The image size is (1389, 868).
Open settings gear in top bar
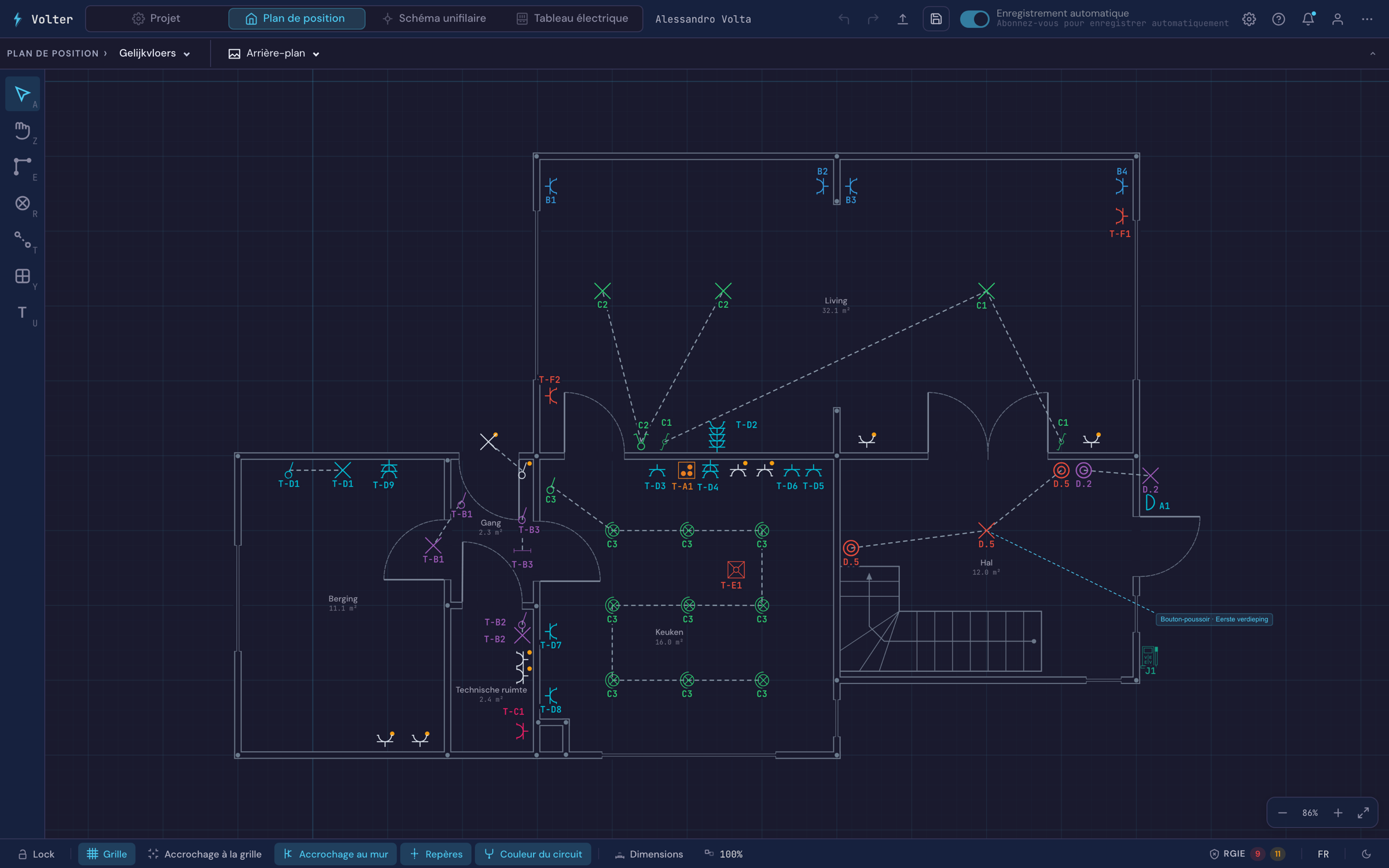click(x=1249, y=19)
